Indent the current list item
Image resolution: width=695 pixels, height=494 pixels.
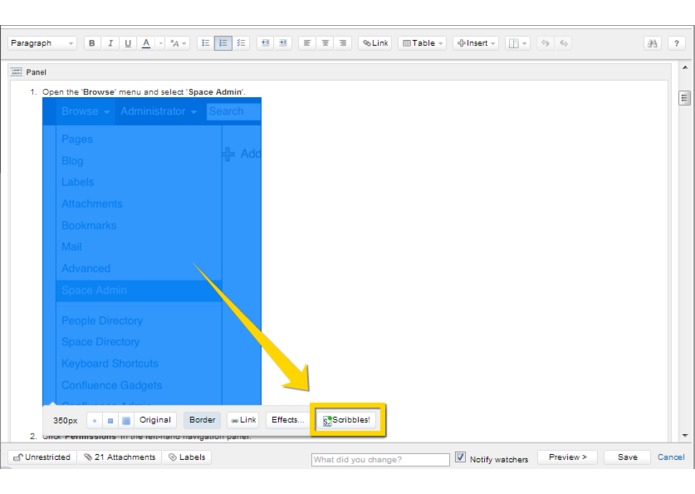coord(283,43)
